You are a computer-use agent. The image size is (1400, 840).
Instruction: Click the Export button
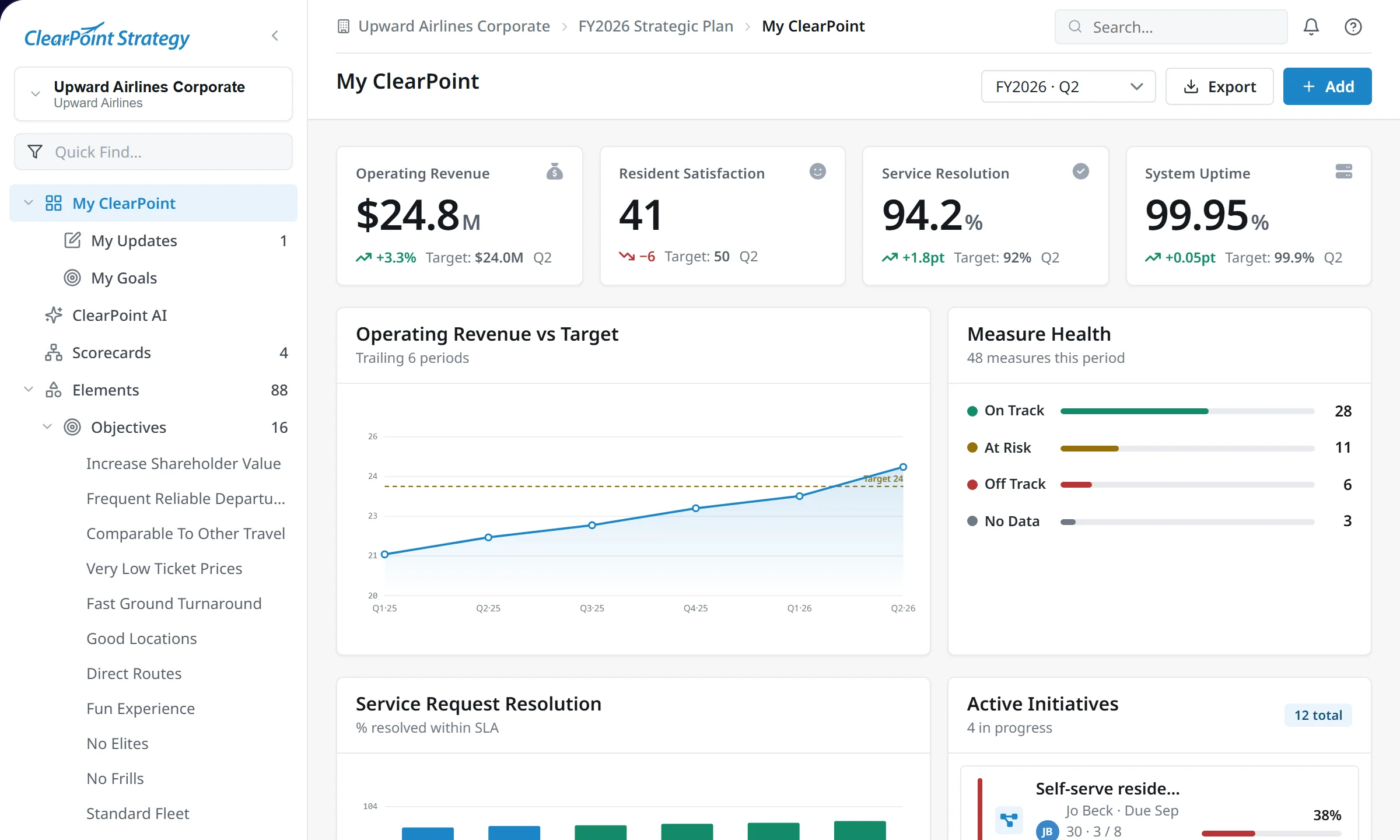click(x=1219, y=87)
